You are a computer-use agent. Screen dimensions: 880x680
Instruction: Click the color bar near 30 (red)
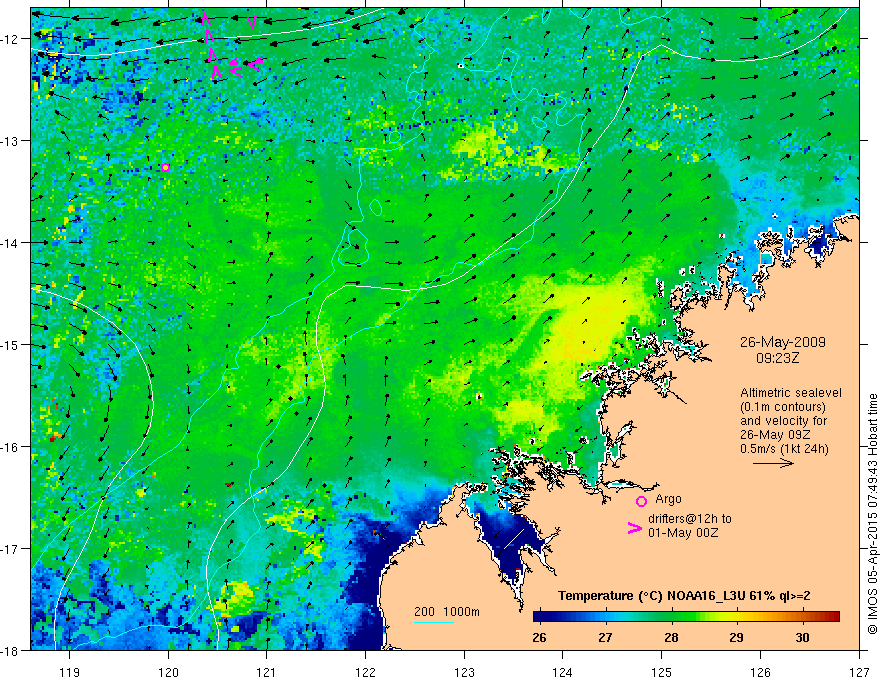click(803, 617)
